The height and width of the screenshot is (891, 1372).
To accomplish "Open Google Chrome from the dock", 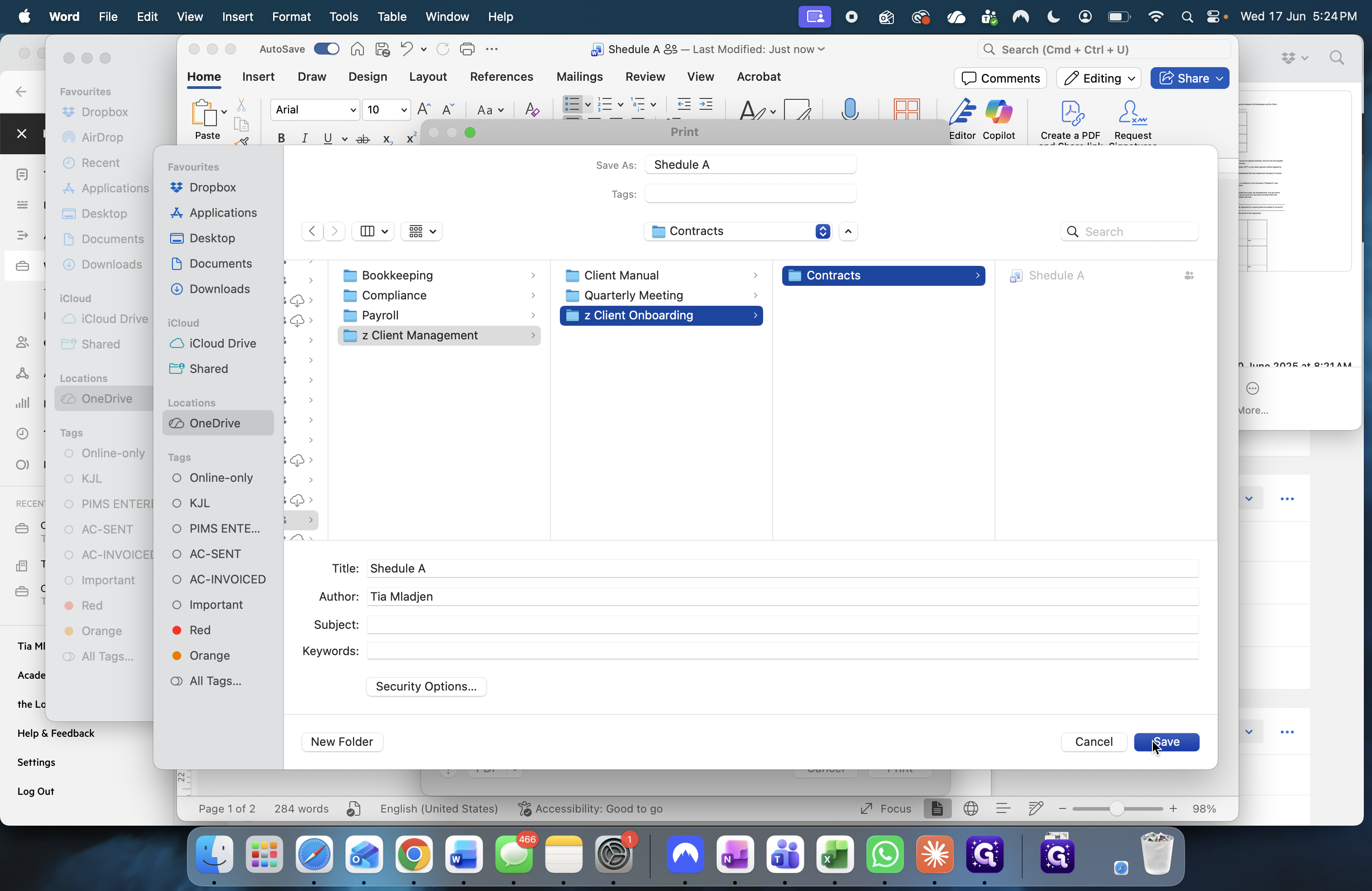I will coord(414,854).
